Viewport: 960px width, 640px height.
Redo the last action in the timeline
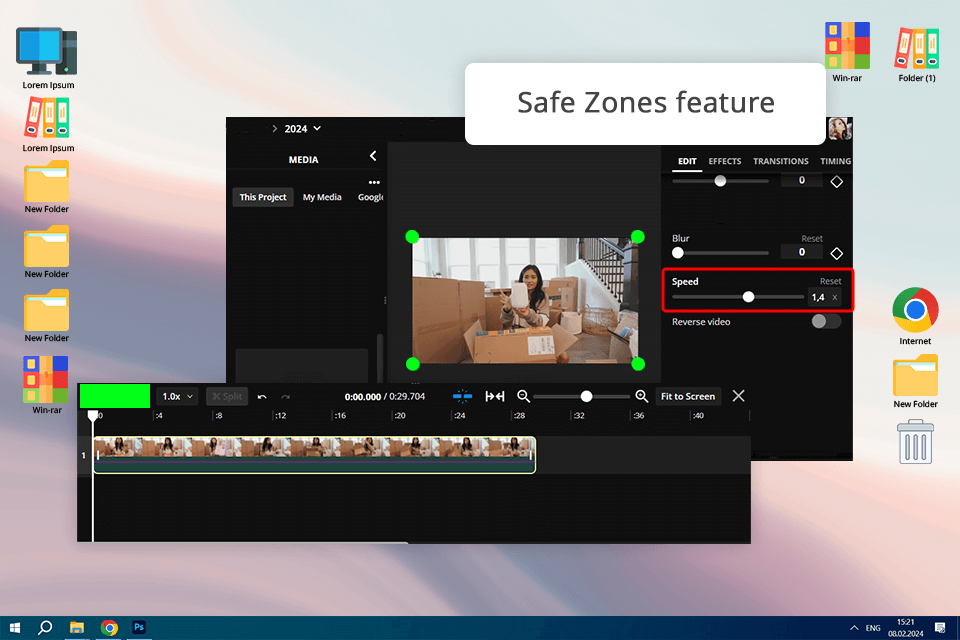[x=285, y=397]
